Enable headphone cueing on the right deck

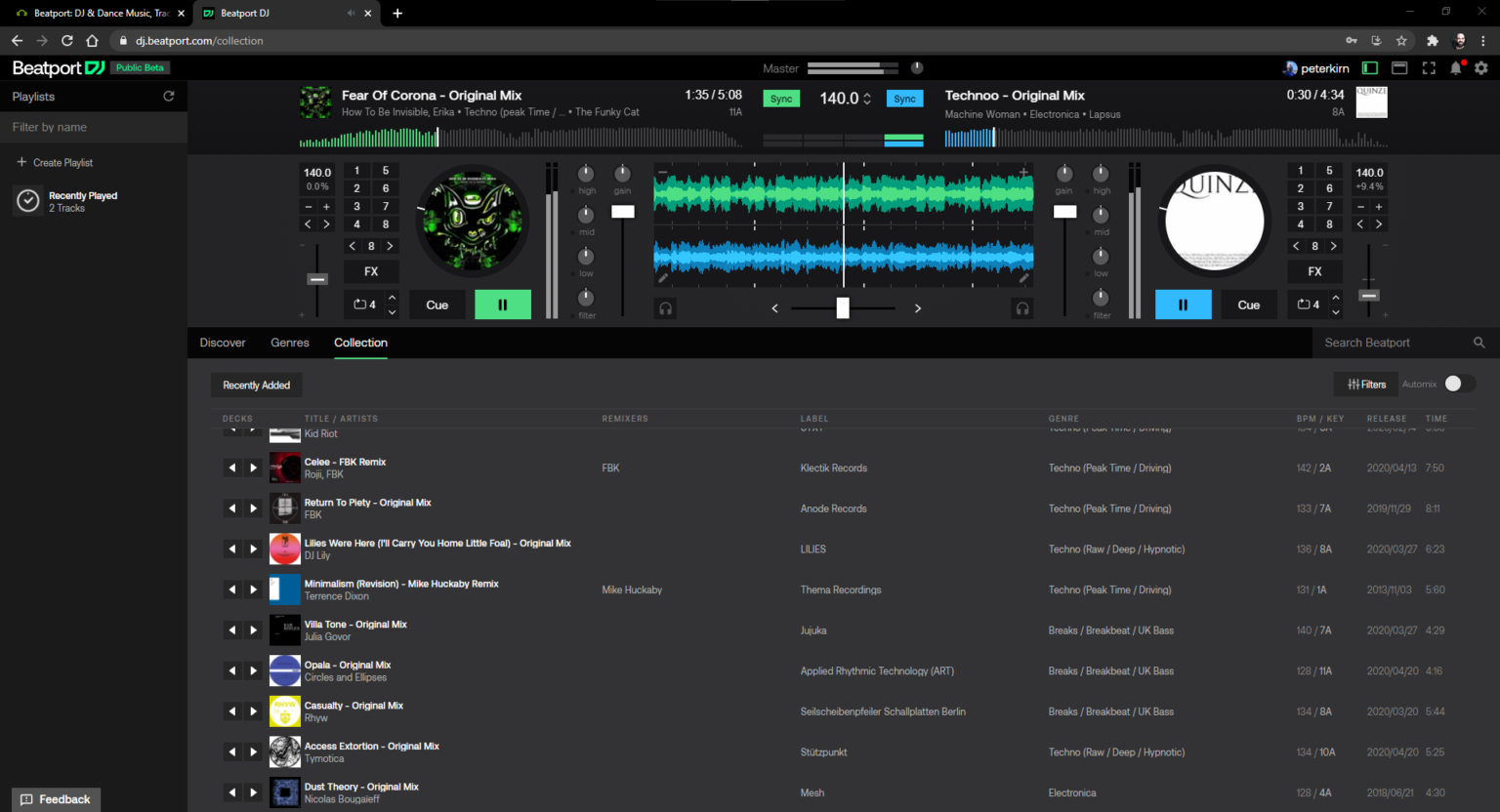point(1021,307)
